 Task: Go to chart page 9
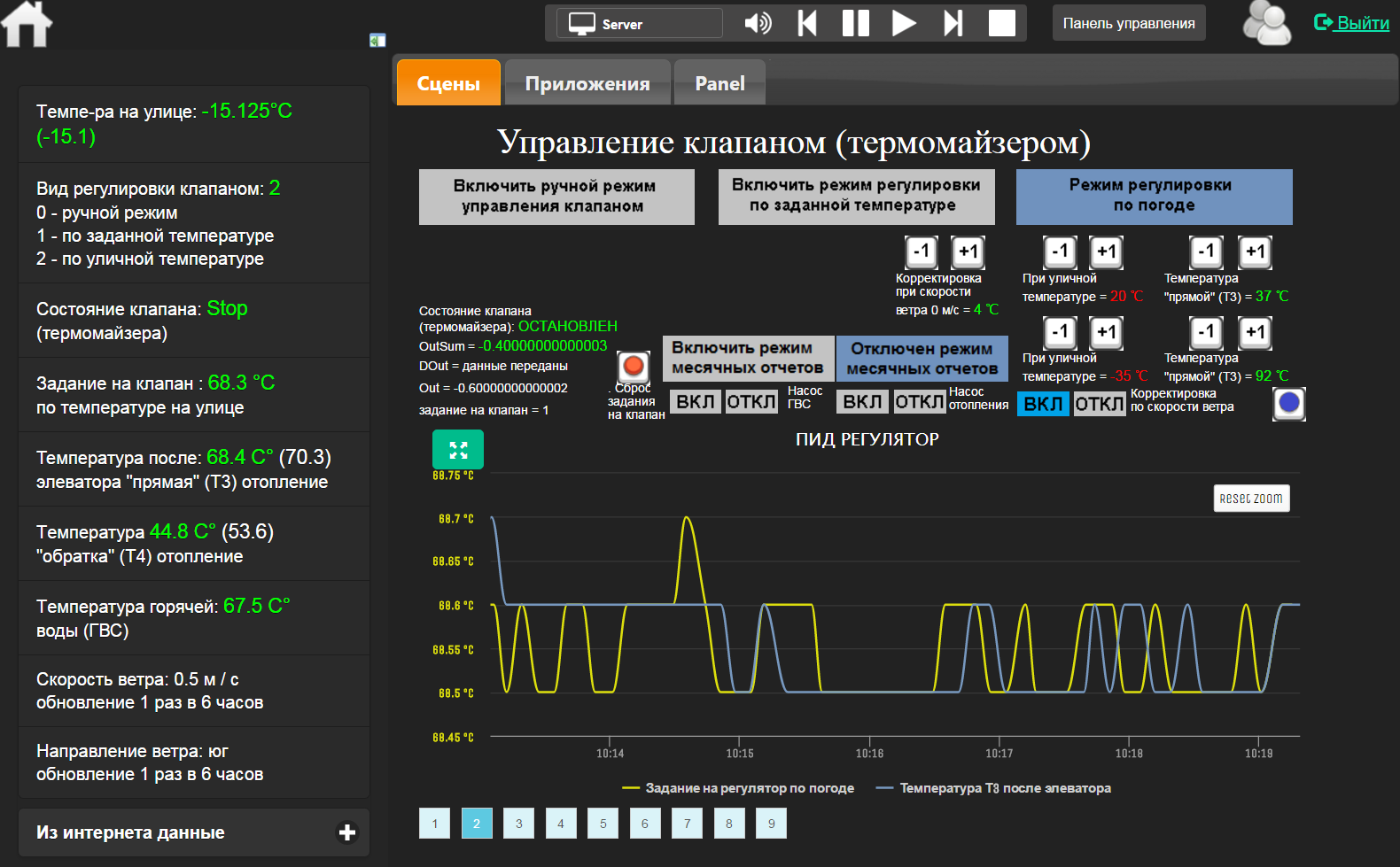click(771, 824)
